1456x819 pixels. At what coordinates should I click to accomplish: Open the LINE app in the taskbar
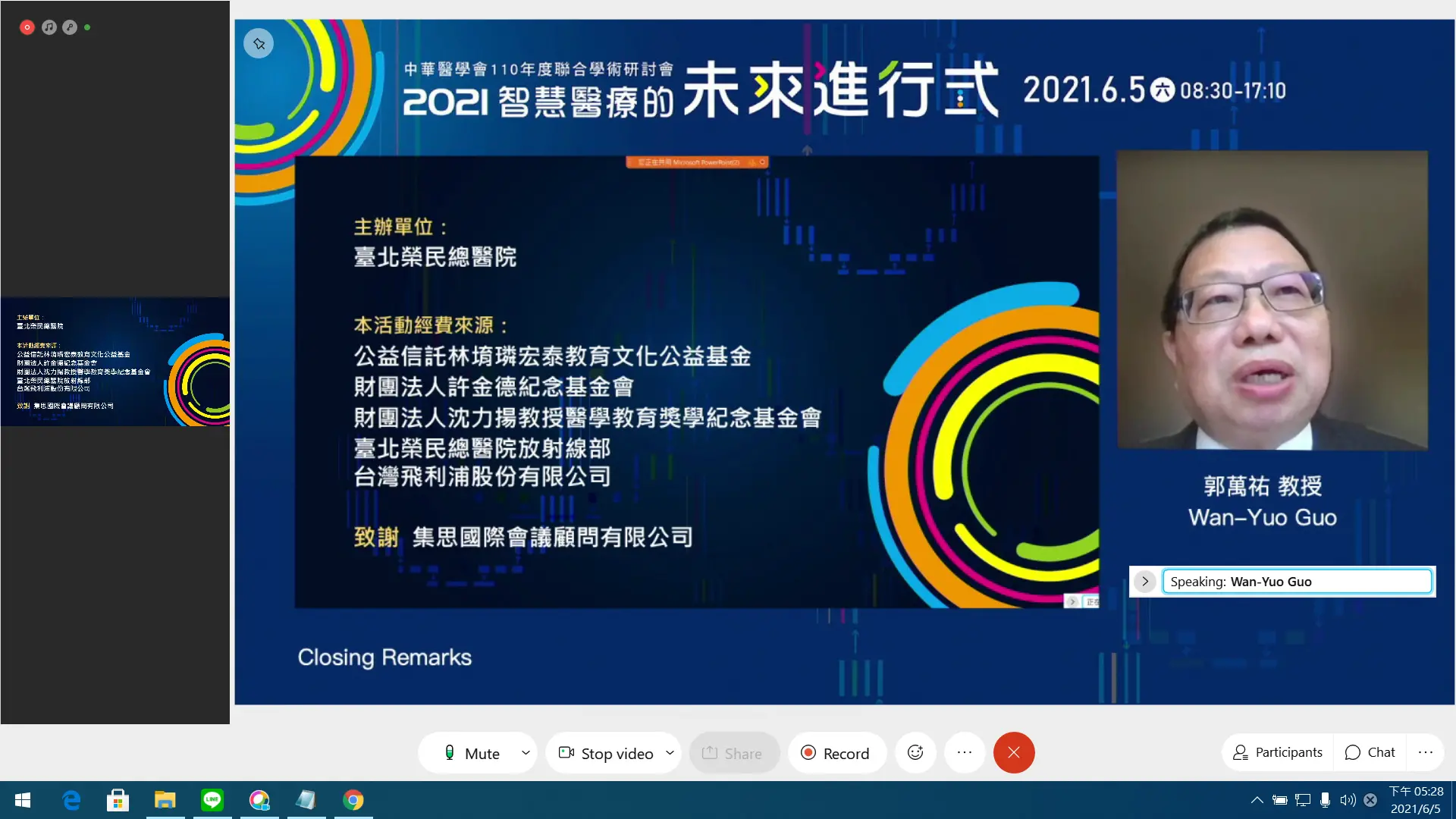pos(212,799)
